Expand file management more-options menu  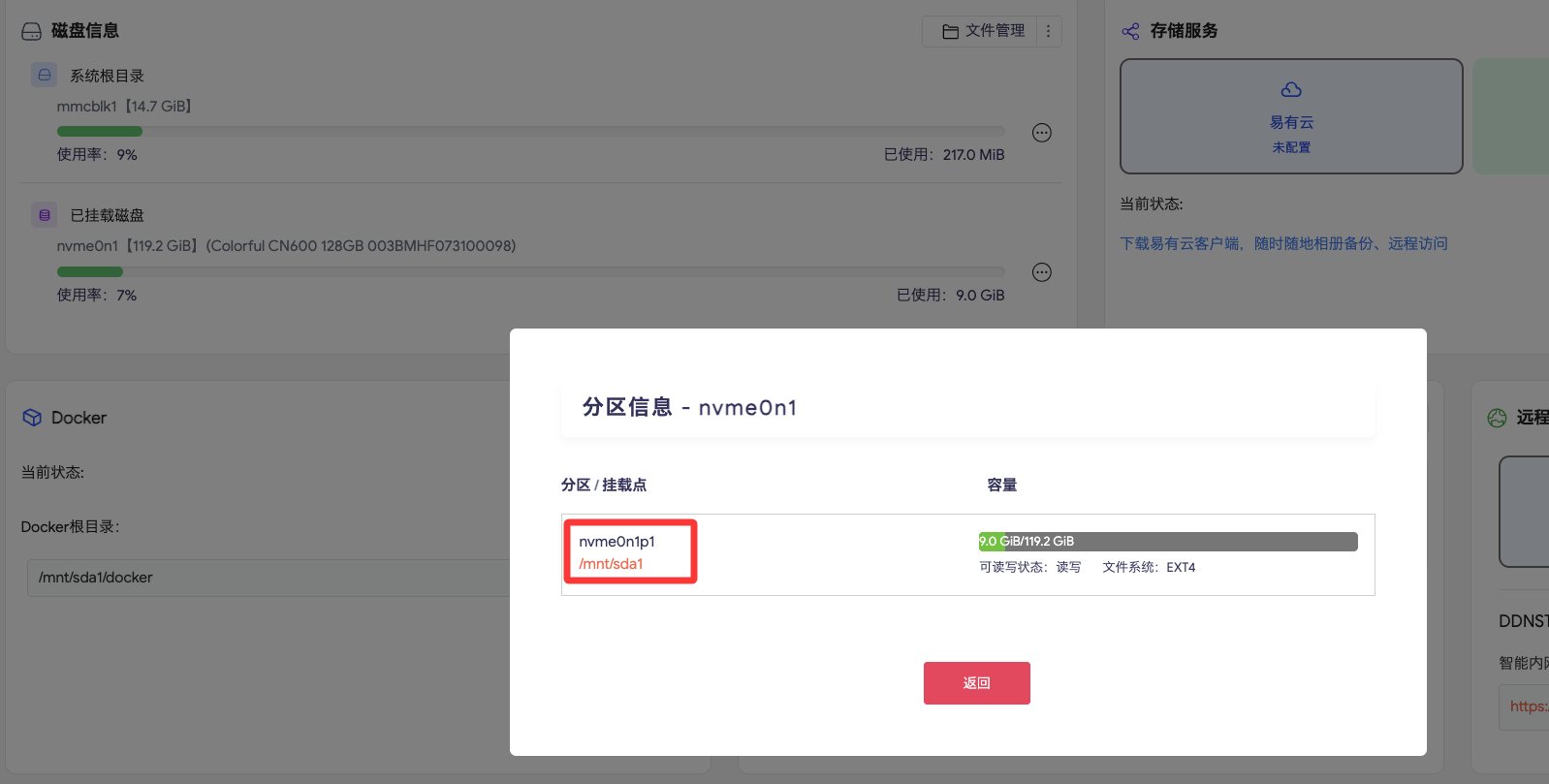pyautogui.click(x=1048, y=31)
